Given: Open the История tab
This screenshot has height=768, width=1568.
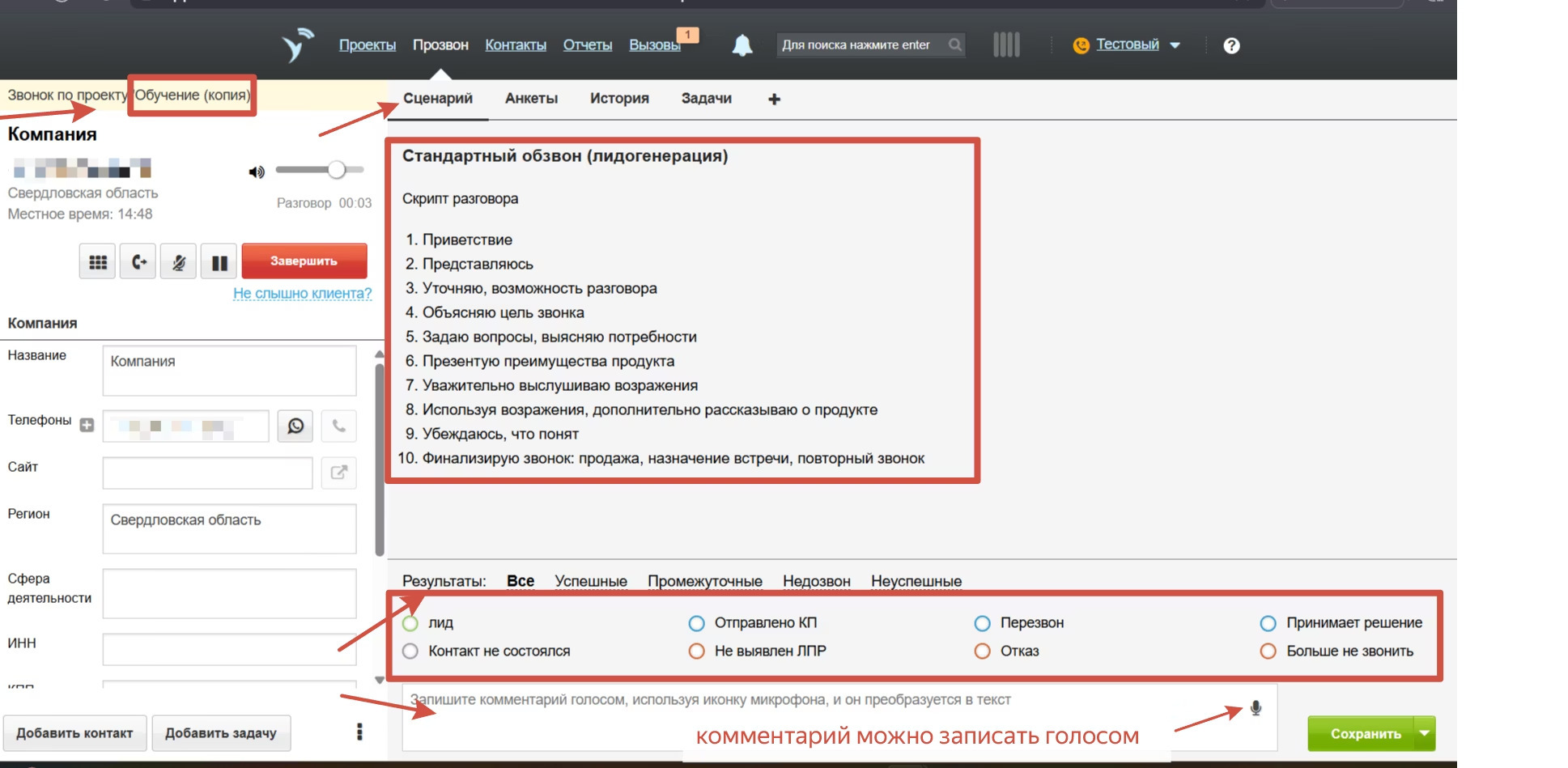Looking at the screenshot, I should tap(619, 98).
